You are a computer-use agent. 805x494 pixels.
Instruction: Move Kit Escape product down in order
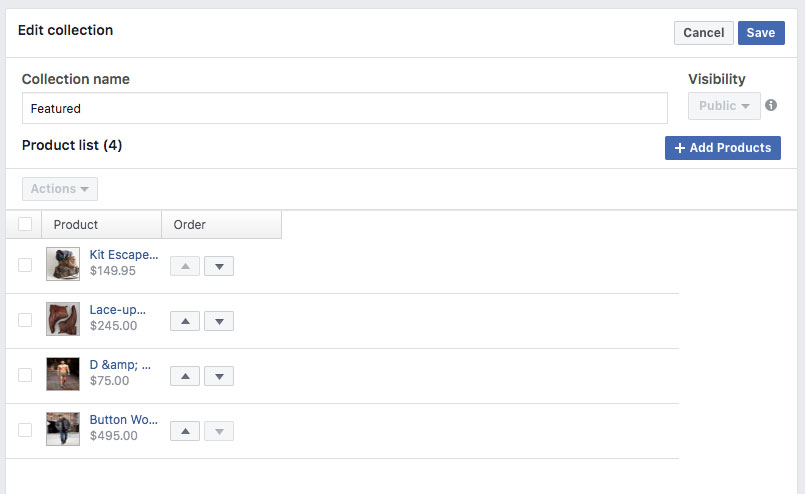click(x=219, y=266)
